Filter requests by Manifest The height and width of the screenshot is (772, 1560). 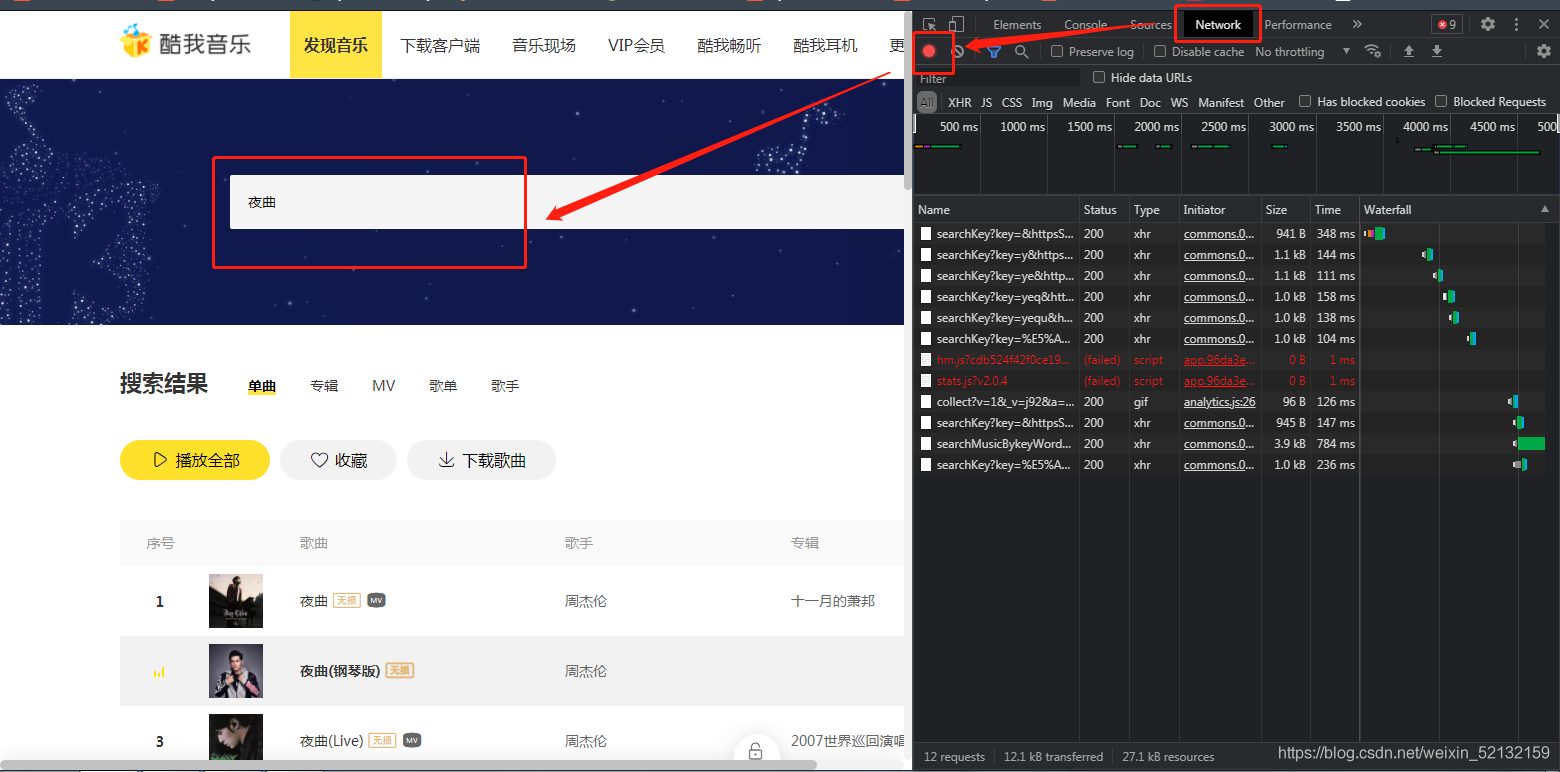(x=1221, y=102)
